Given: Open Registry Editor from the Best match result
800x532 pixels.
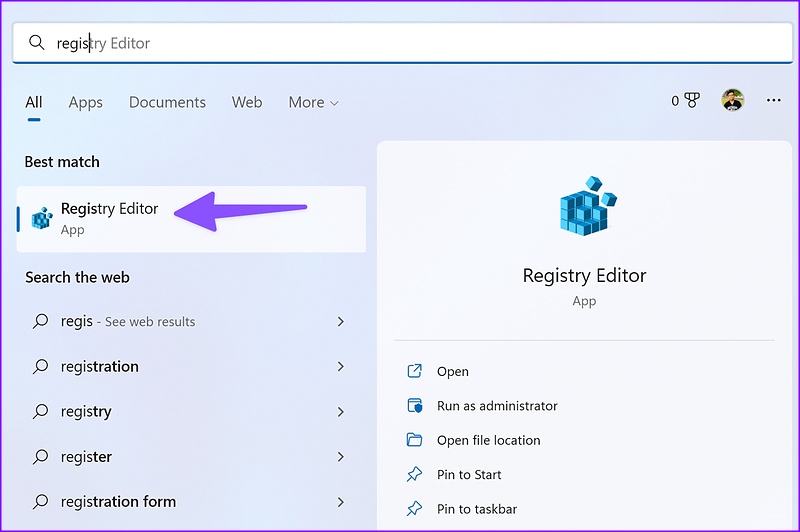Looking at the screenshot, I should coord(191,219).
